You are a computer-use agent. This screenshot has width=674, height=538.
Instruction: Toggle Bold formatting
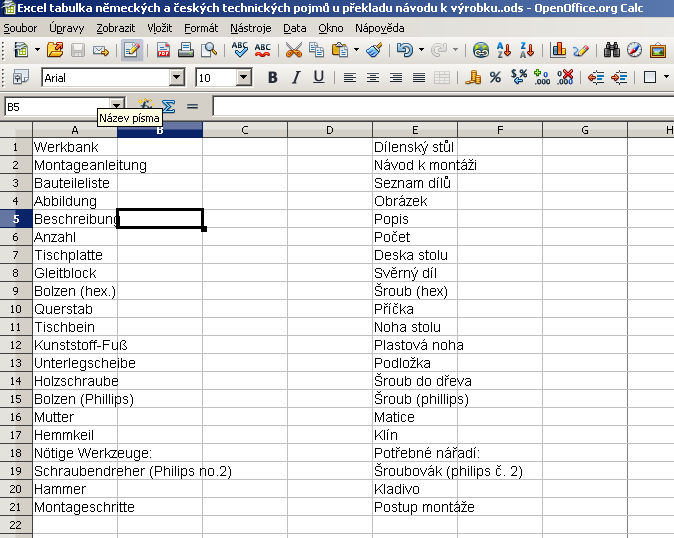click(272, 78)
